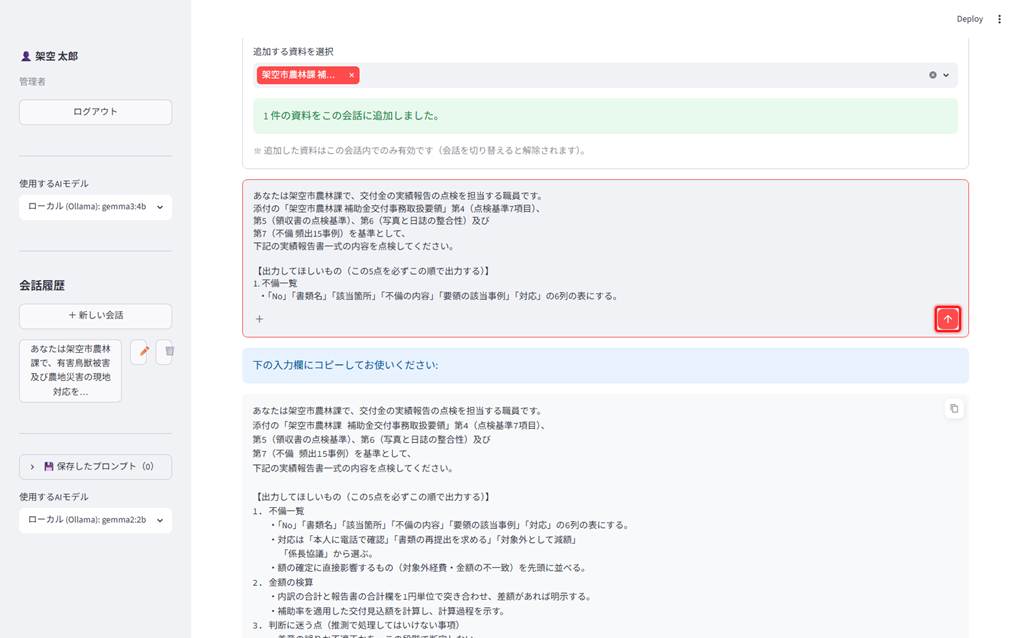
Task: Start a new chat with 新しい会話
Action: 96,315
